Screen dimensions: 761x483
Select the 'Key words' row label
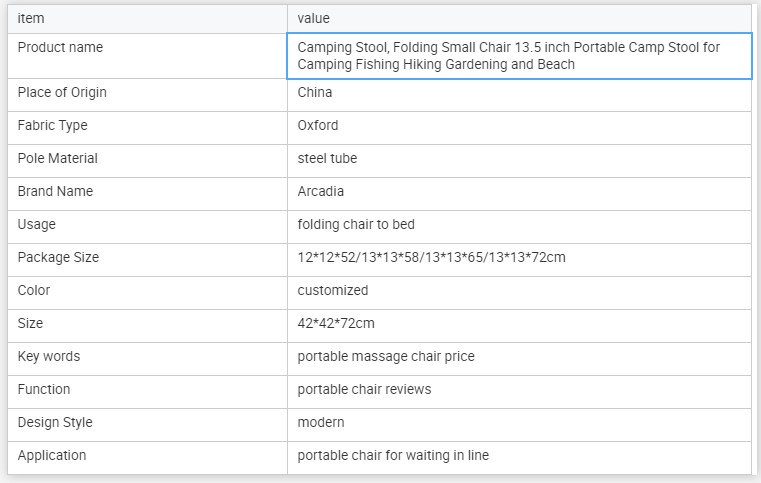49,357
